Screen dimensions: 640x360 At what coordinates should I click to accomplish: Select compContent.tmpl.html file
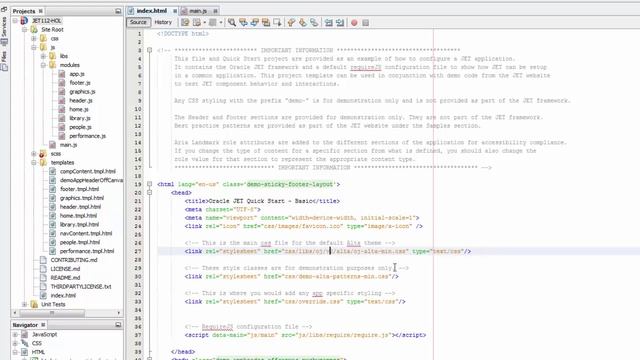[88, 171]
